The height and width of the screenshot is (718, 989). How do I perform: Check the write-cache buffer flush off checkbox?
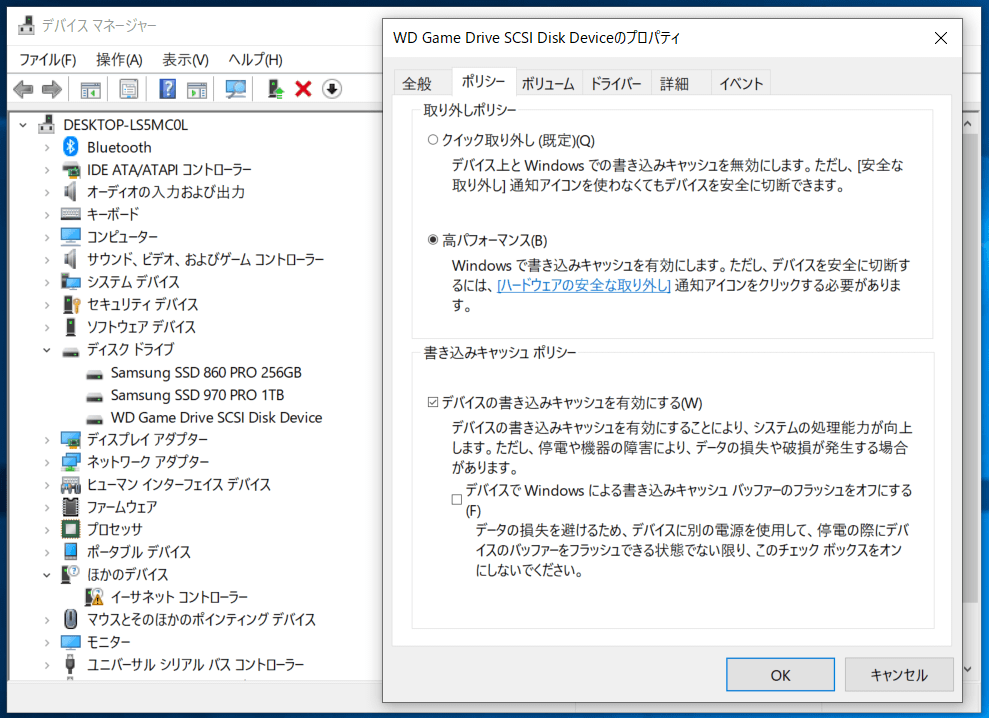pos(457,500)
